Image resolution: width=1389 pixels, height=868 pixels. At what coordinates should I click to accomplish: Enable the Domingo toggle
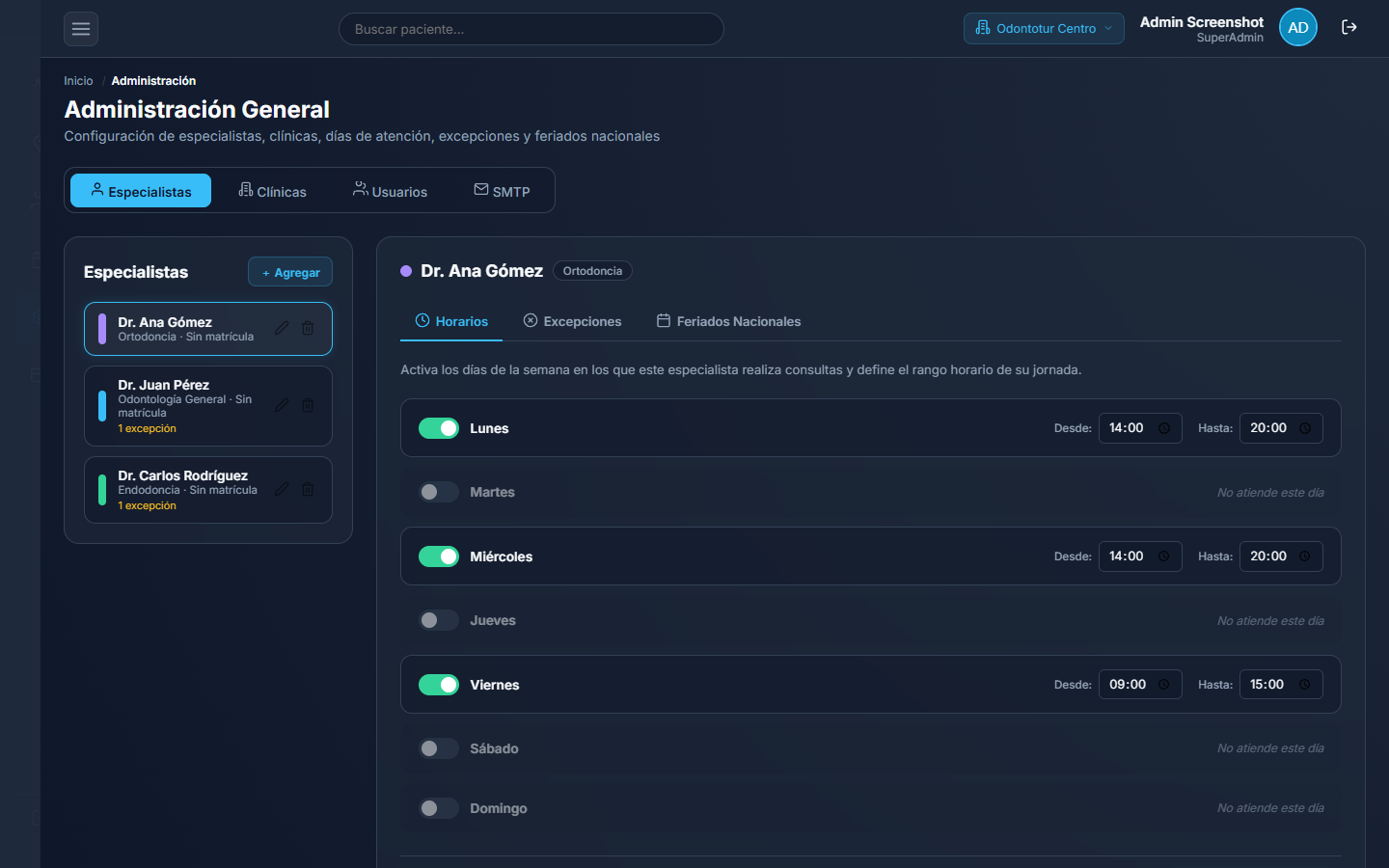coord(439,808)
